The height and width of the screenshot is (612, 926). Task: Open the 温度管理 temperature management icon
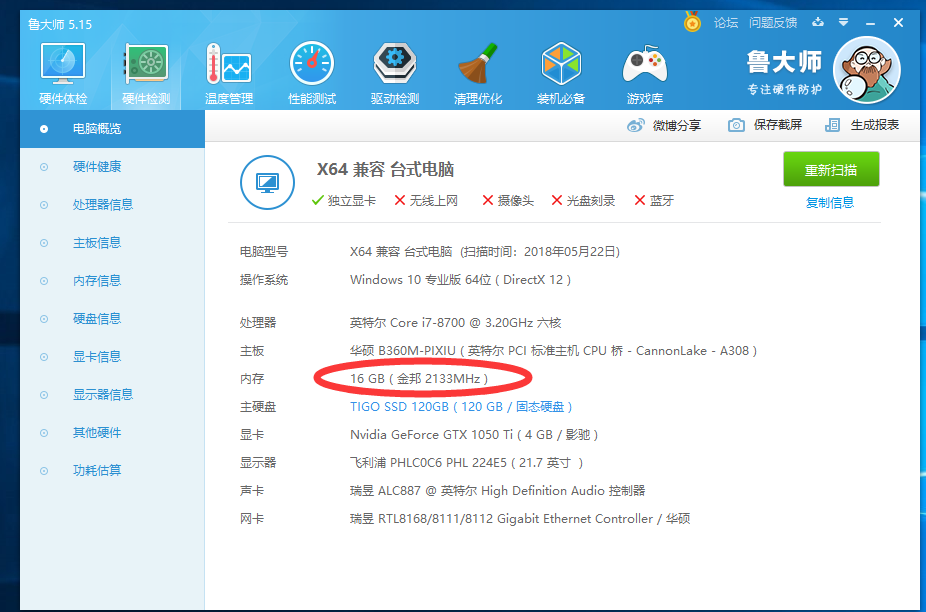229,74
